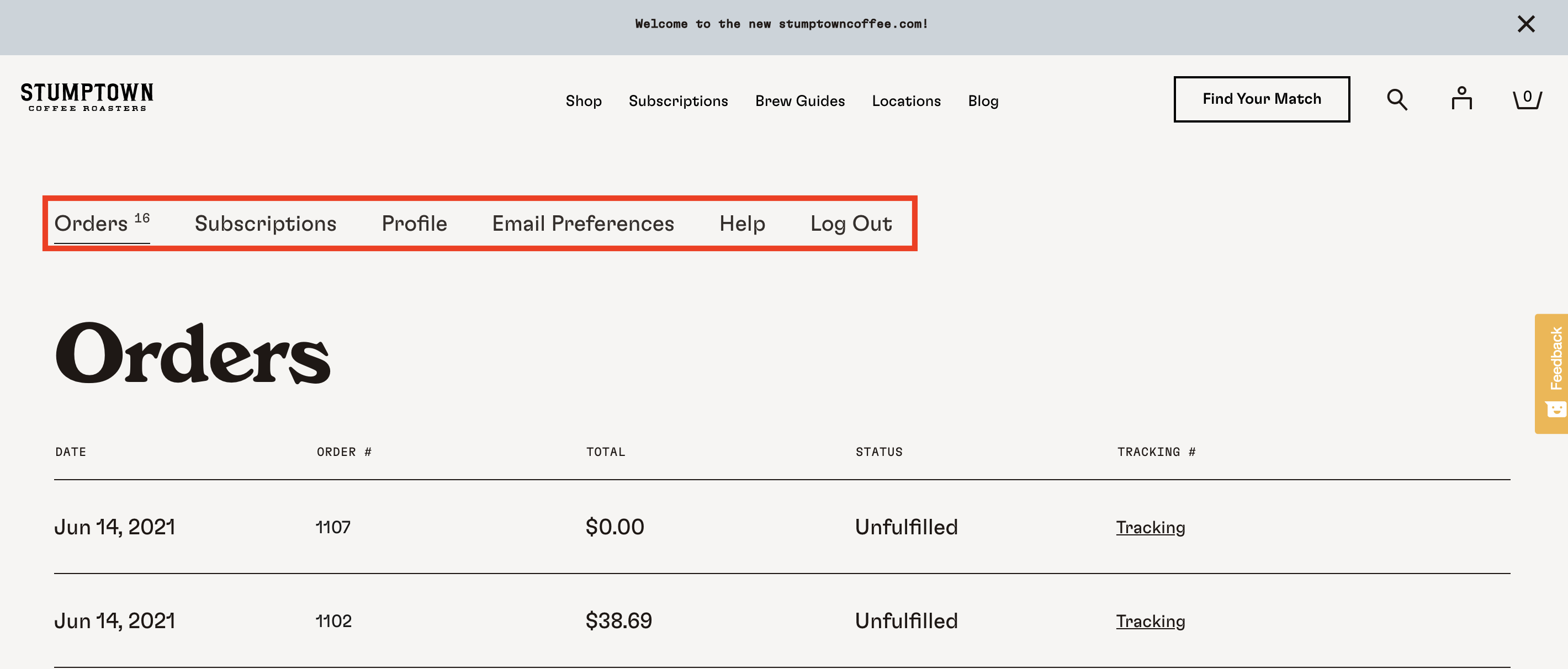
Task: Switch to the Subscriptions account tab
Action: click(x=266, y=224)
